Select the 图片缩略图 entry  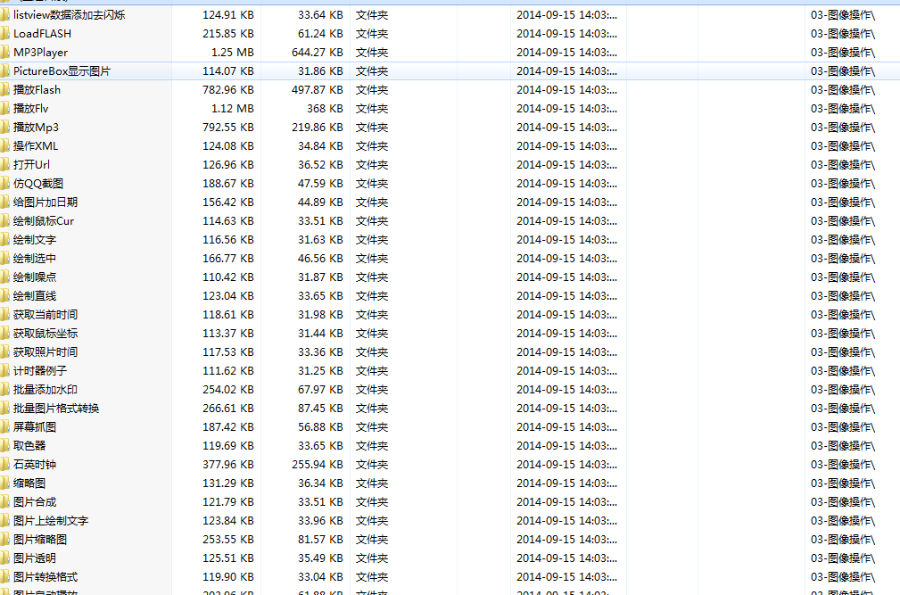pyautogui.click(x=40, y=540)
